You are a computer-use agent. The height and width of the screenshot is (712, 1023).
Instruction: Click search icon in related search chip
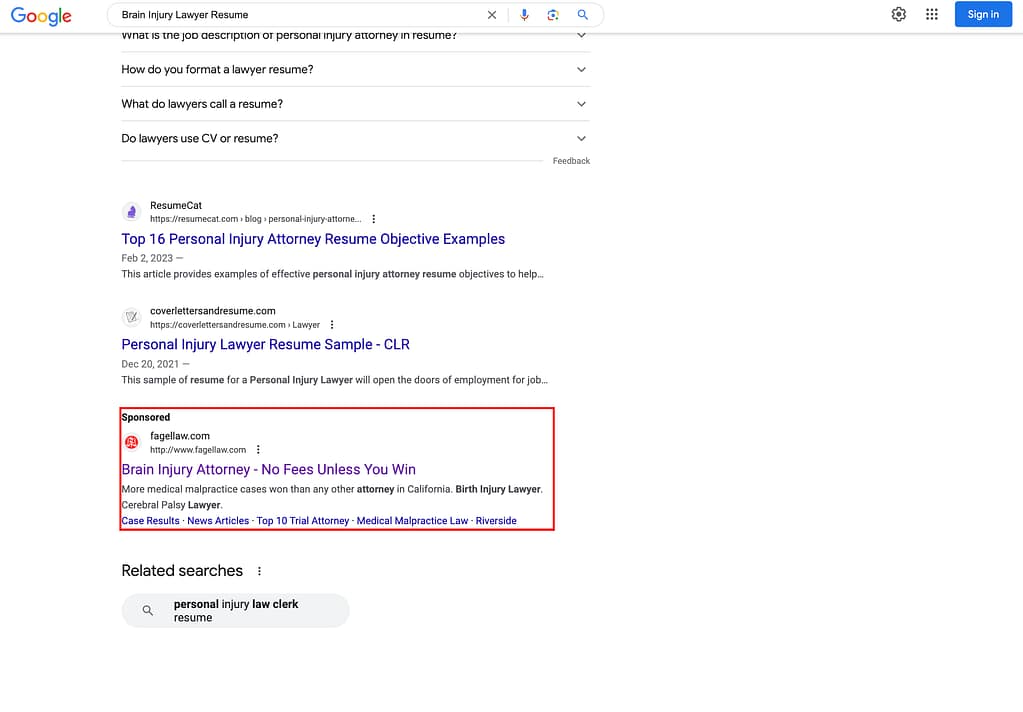coord(148,611)
